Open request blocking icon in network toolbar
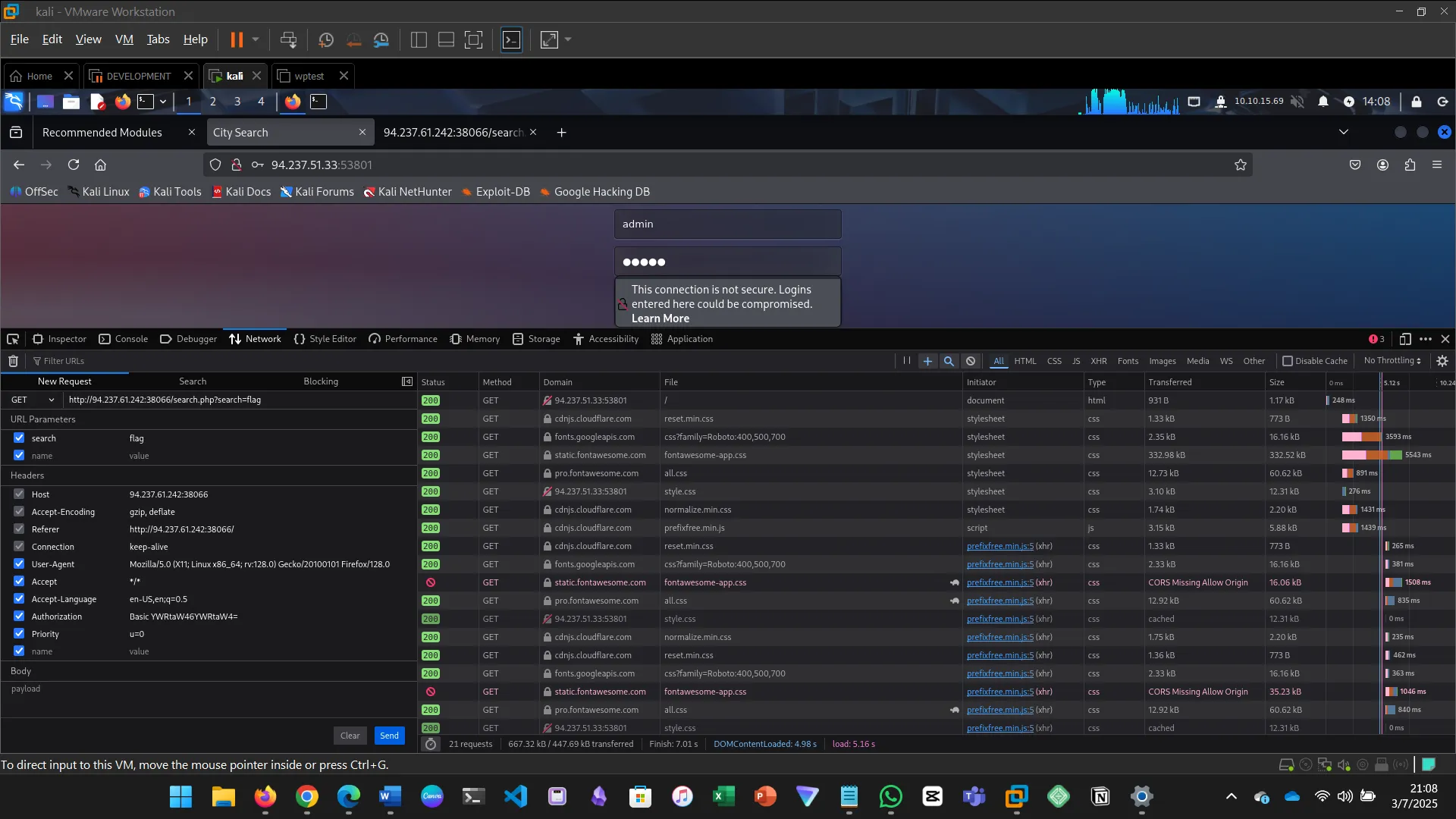The height and width of the screenshot is (819, 1456). coord(971,361)
